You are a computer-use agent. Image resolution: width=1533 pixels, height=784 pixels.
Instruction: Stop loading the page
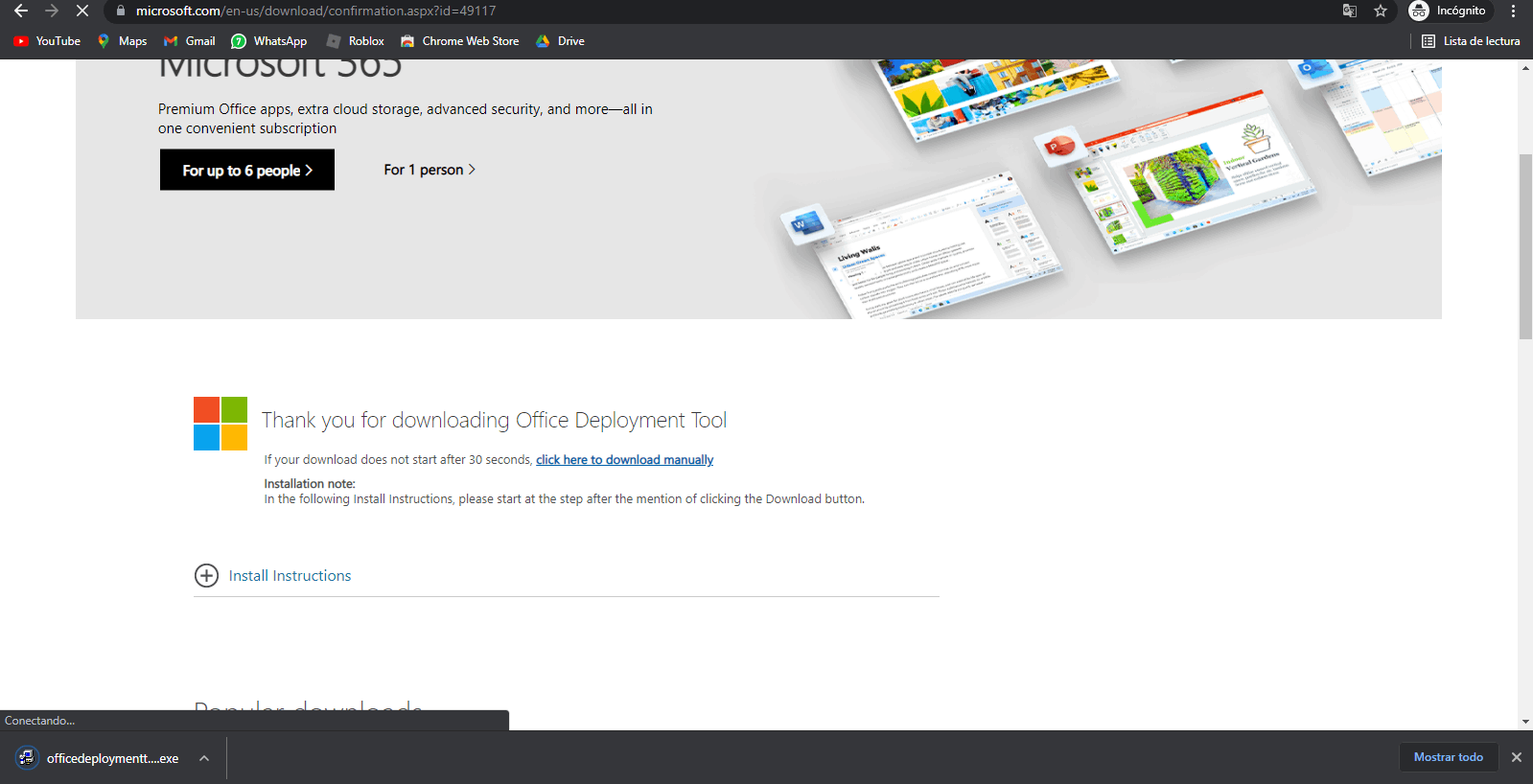point(82,11)
